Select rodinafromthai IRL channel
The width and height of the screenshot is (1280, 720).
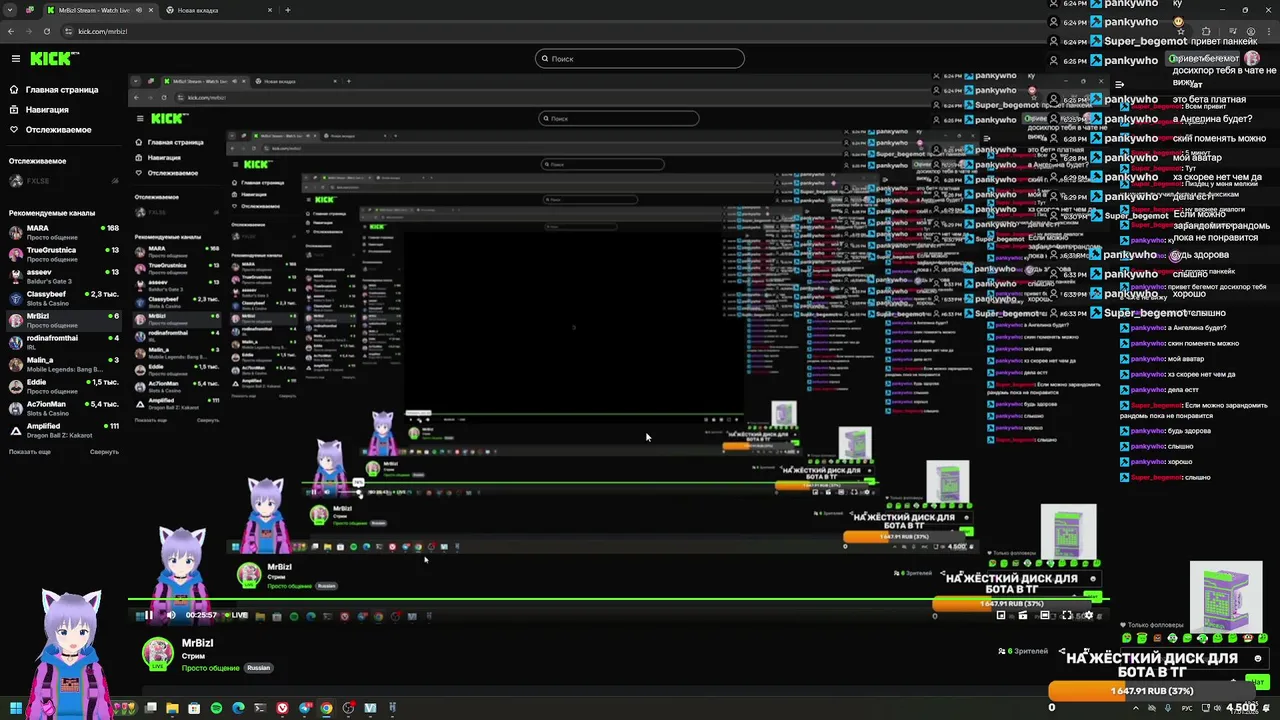(63, 342)
